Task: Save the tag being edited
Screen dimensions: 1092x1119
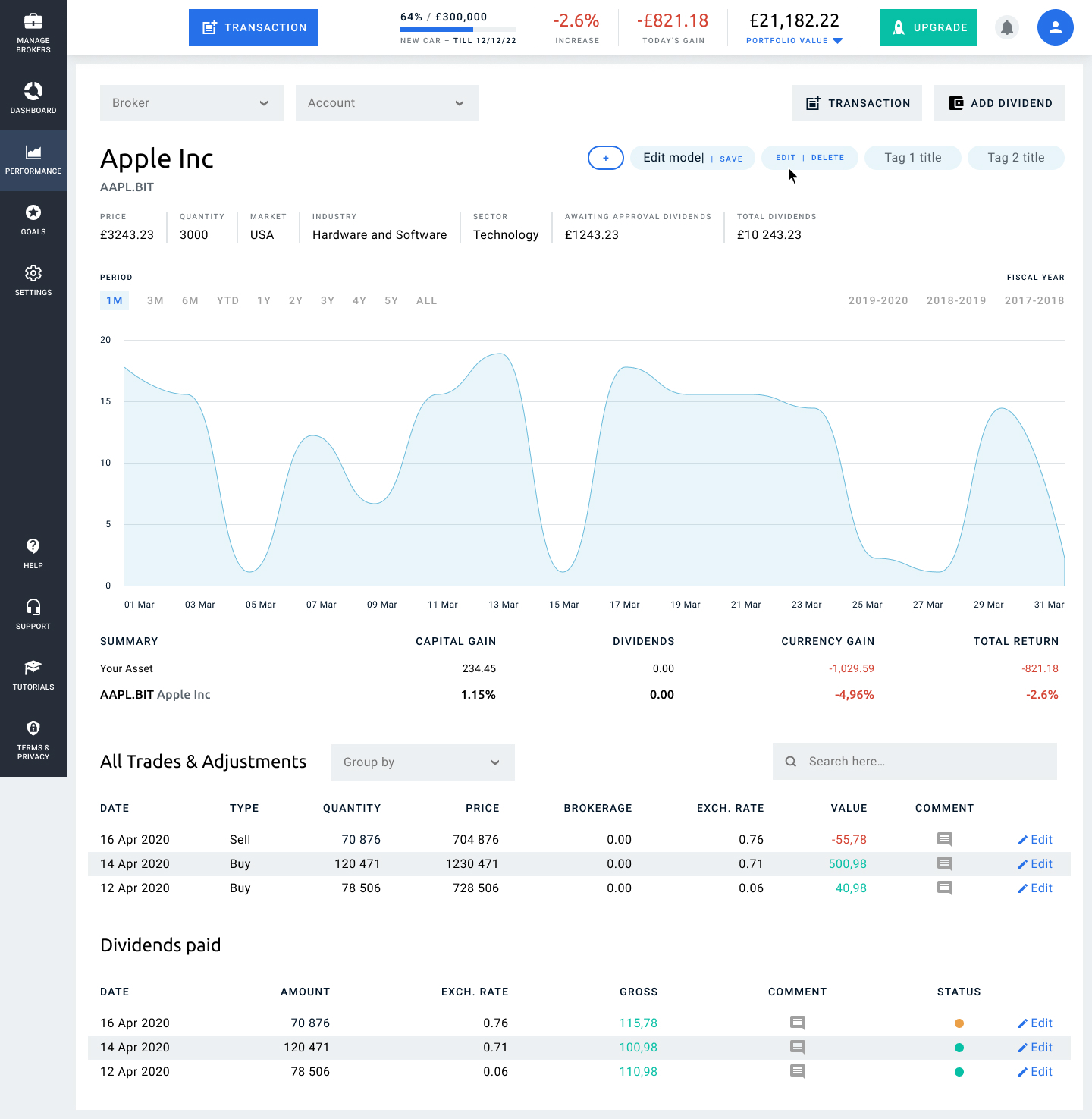Action: tap(731, 159)
